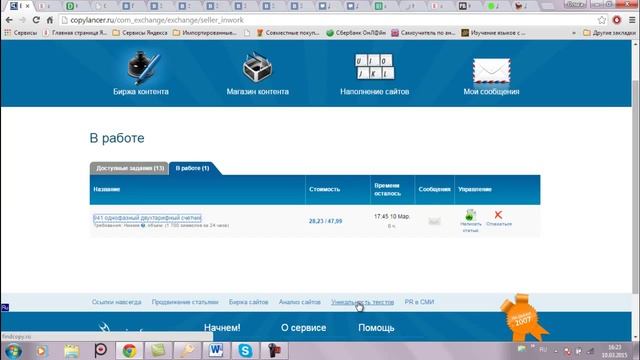Open the message envelope for the task row
Viewport: 640px width, 360px height.
[434, 221]
